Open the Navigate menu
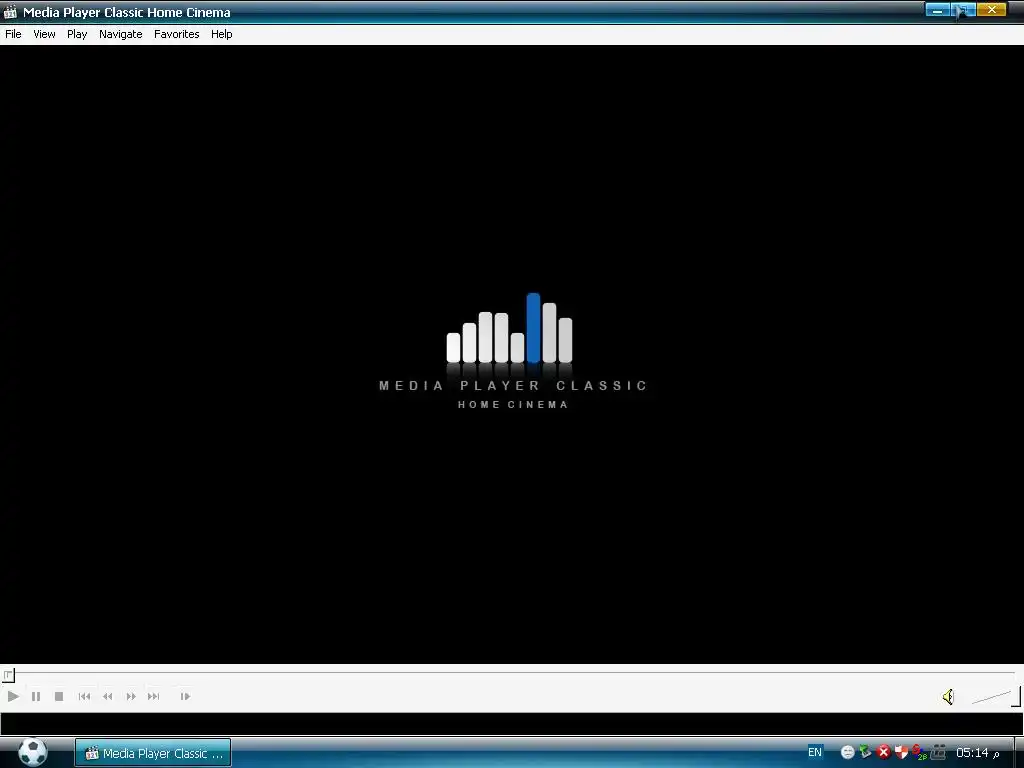The height and width of the screenshot is (768, 1024). 121,34
